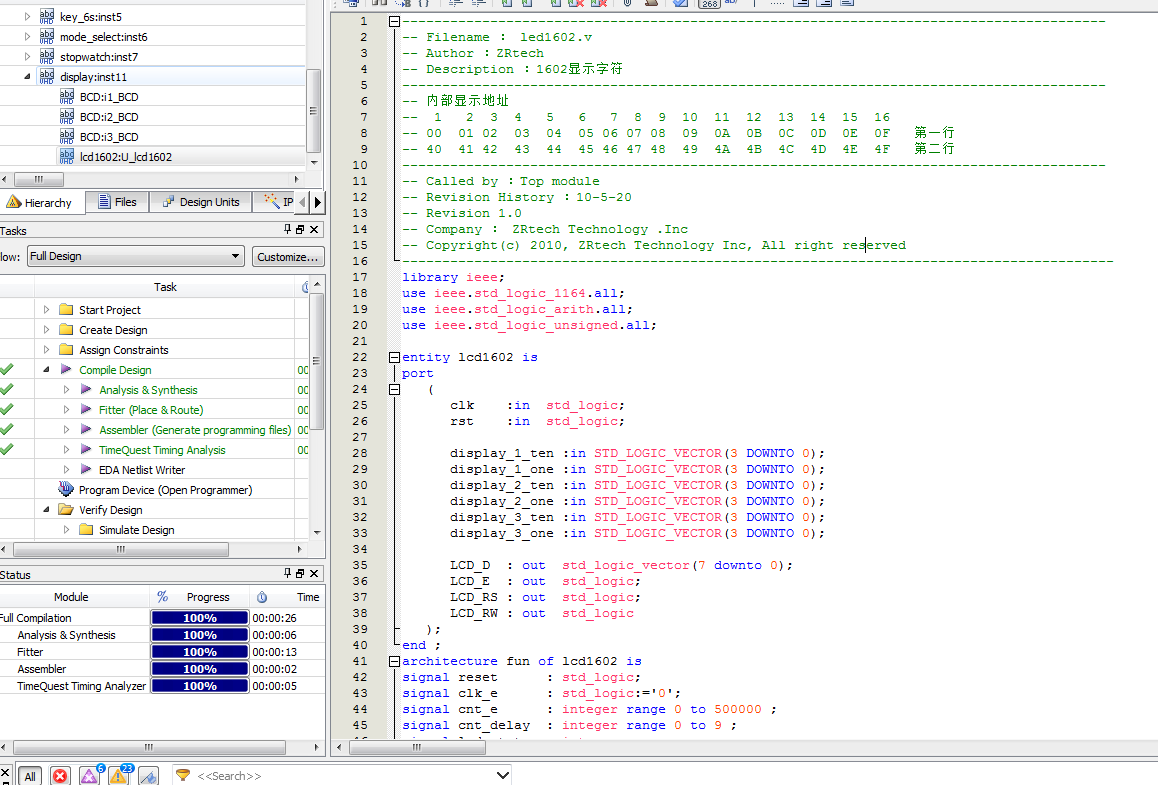The width and height of the screenshot is (1158, 785).
Task: Switch to the Files tab
Action: tap(117, 202)
